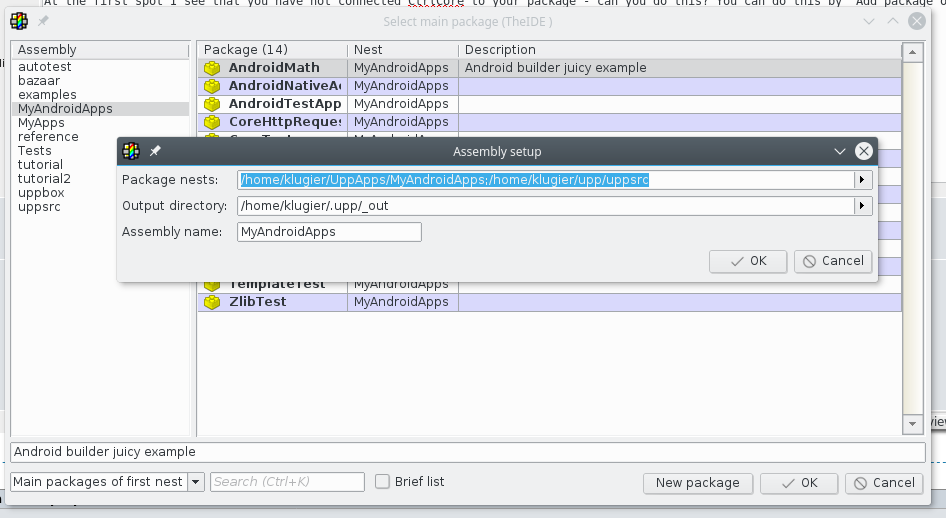Select the examples assembly in list

pos(47,95)
